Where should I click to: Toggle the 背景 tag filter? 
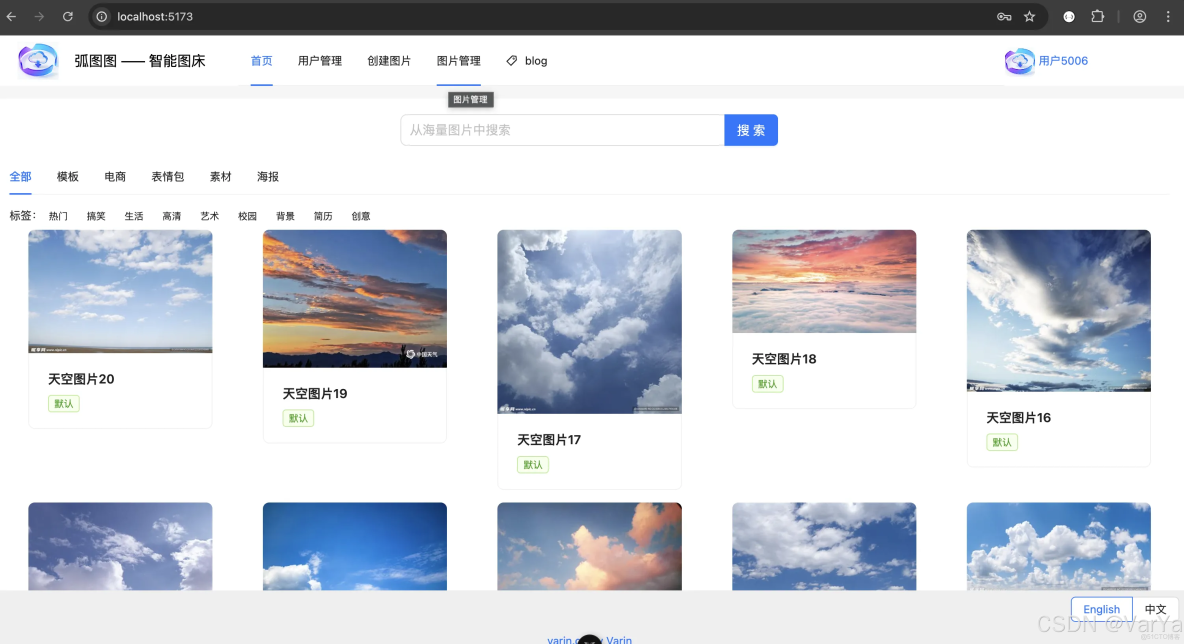tap(285, 215)
